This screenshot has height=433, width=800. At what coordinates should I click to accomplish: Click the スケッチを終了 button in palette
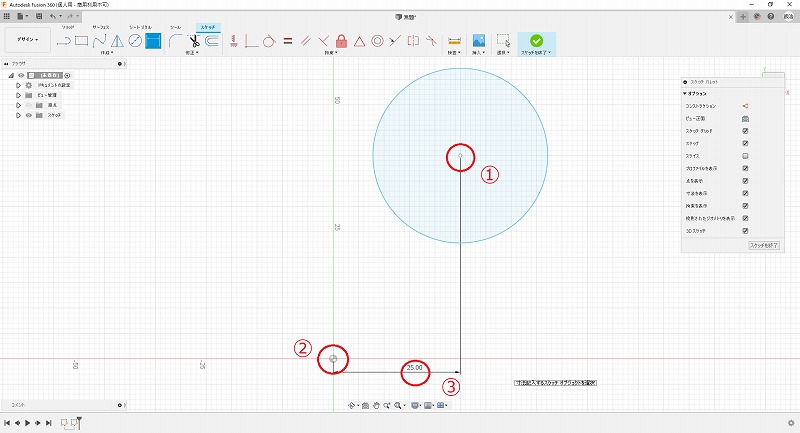tap(763, 244)
